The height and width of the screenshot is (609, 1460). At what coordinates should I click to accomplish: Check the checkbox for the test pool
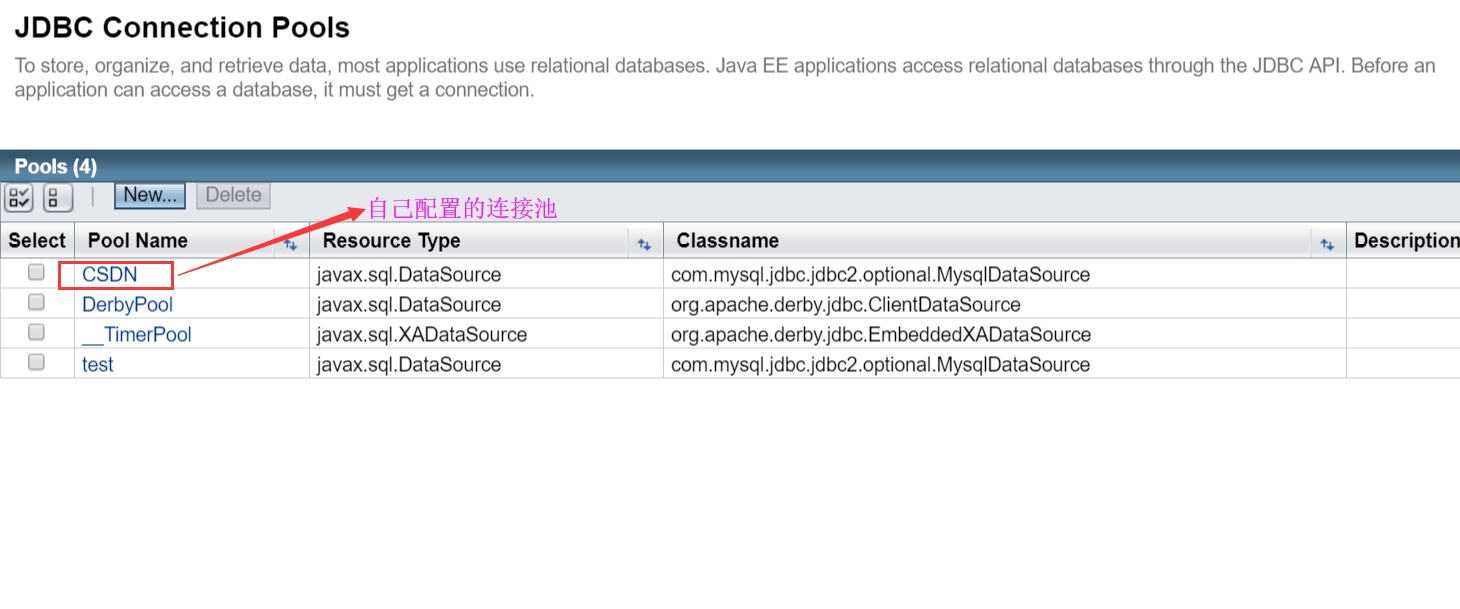pos(36,361)
